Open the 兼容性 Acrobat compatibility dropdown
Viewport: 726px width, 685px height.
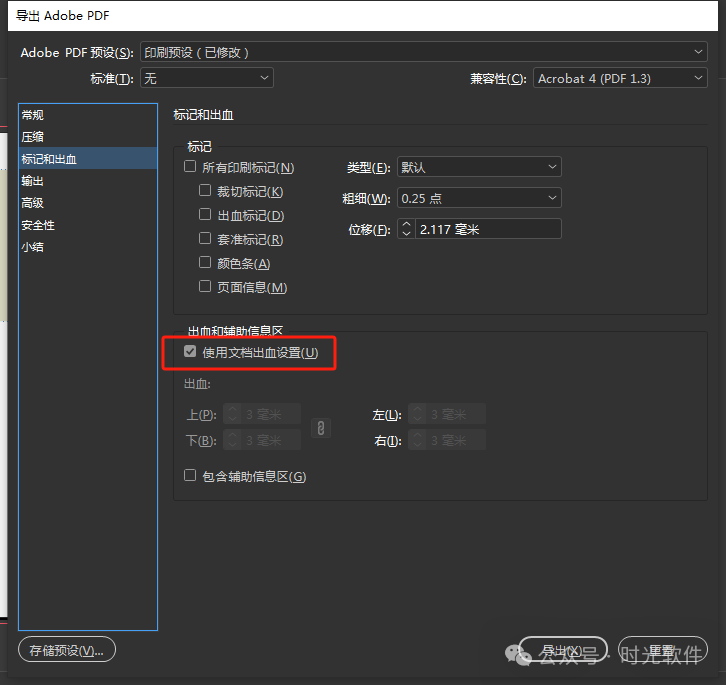click(619, 78)
